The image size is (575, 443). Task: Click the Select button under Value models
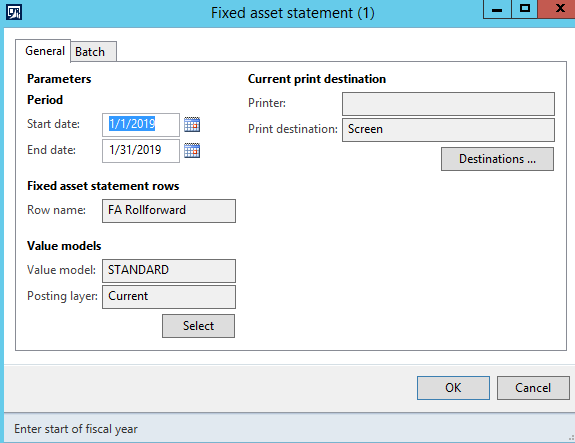tap(198, 326)
